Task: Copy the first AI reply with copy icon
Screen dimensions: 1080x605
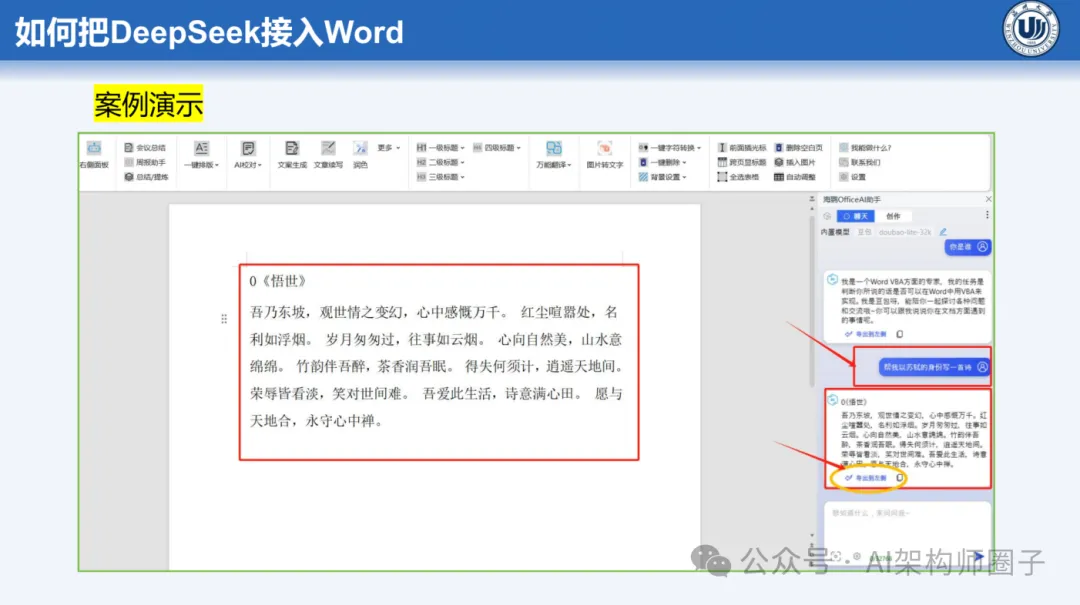Action: pyautogui.click(x=900, y=334)
